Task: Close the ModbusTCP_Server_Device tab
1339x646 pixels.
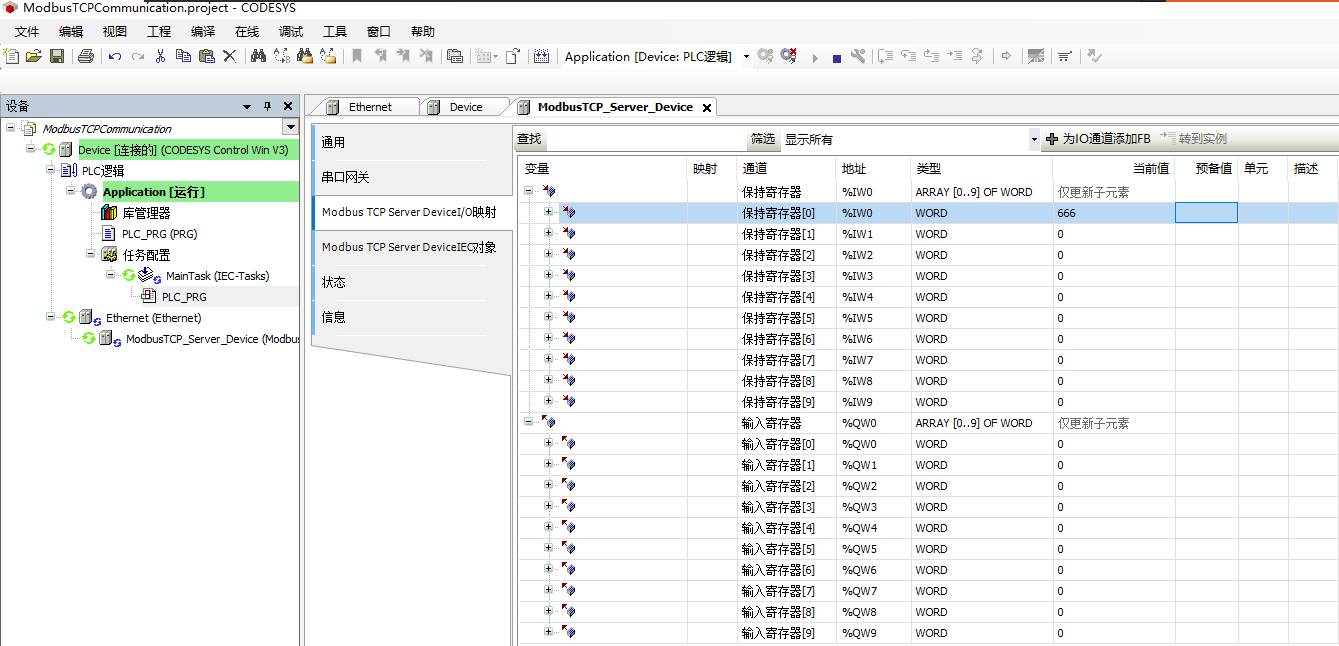Action: click(x=707, y=108)
